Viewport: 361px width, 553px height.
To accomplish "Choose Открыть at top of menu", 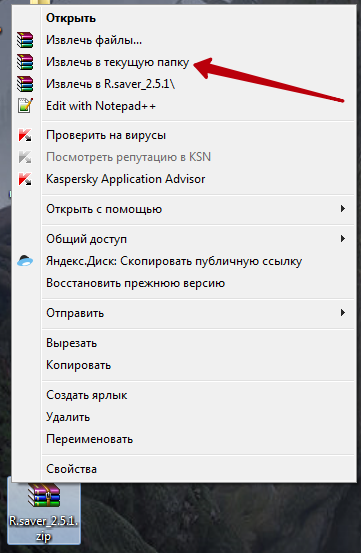I will 71,18.
